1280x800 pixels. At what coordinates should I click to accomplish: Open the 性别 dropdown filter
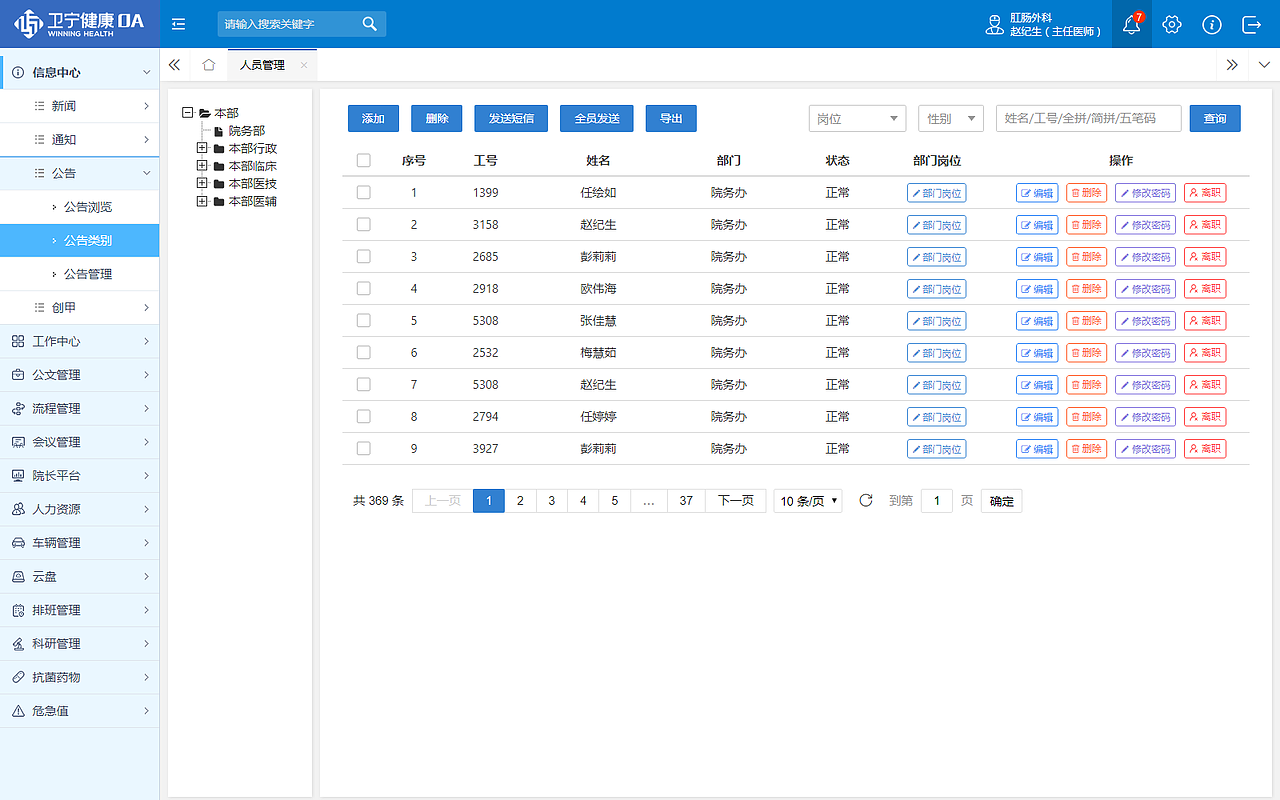coord(950,118)
